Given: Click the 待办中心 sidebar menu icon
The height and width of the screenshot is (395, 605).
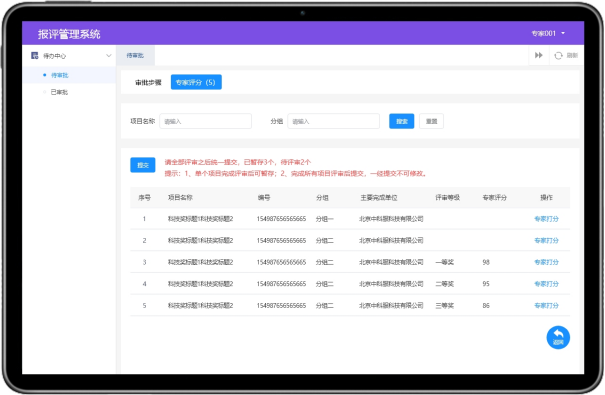Looking at the screenshot, I should point(35,56).
